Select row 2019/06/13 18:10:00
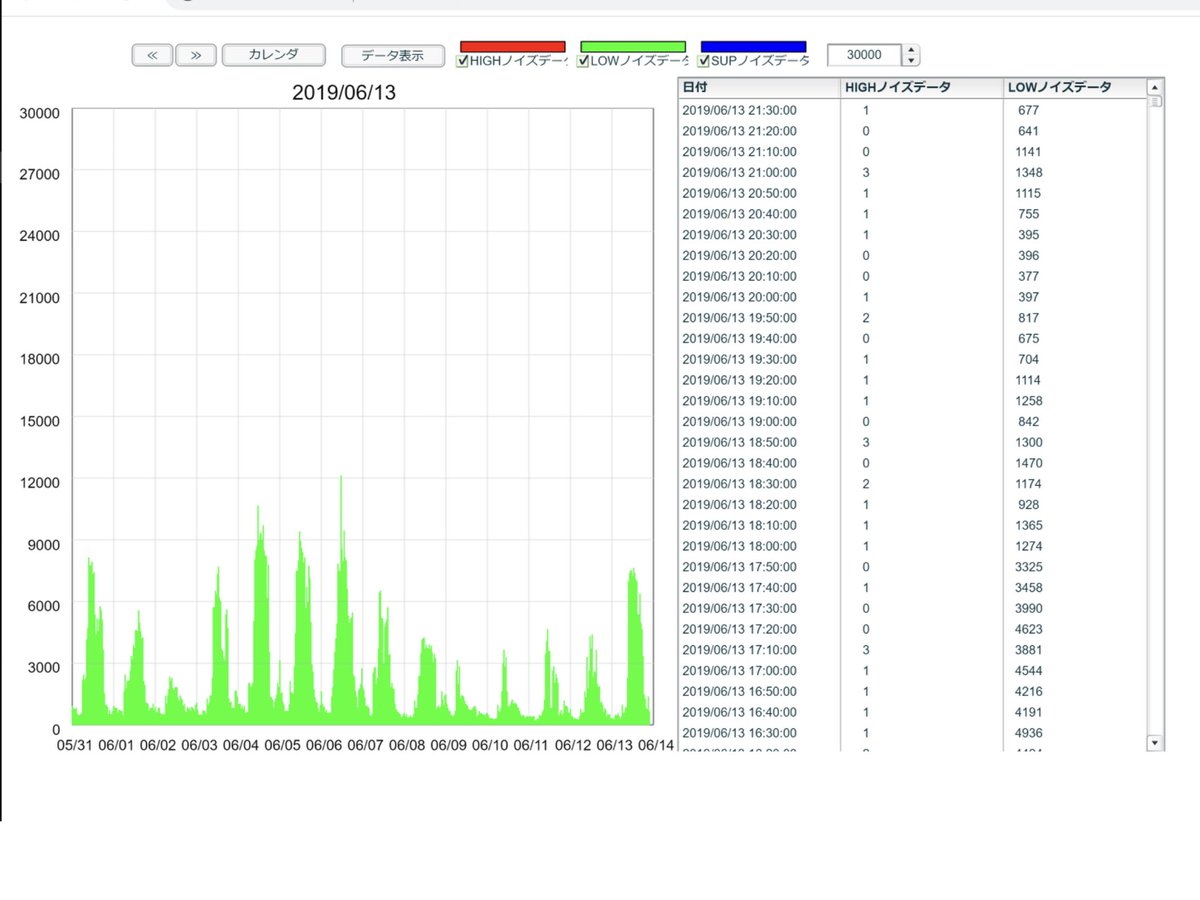The width and height of the screenshot is (1200, 900). [912, 525]
